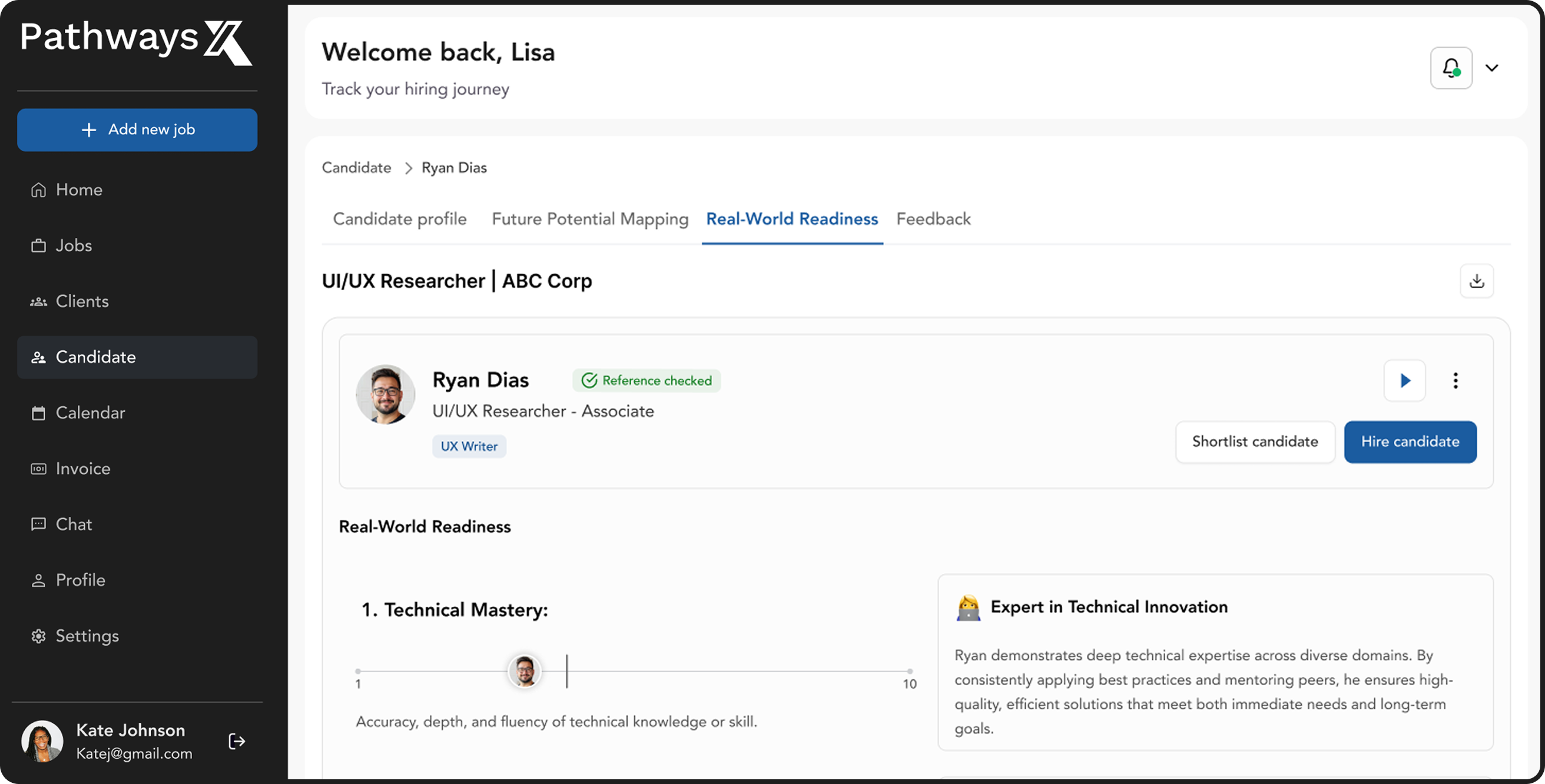Click the Reference checked badge label
1545x784 pixels.
(657, 381)
